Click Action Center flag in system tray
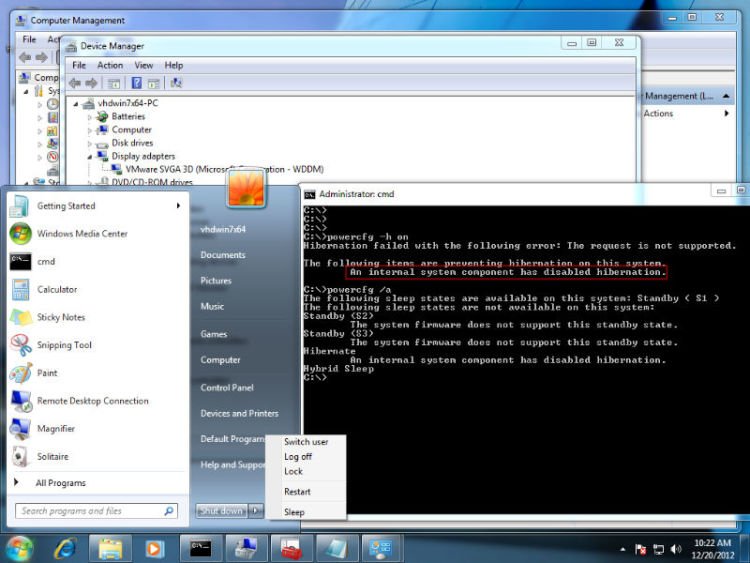Image resolution: width=750 pixels, height=563 pixels. click(x=640, y=549)
